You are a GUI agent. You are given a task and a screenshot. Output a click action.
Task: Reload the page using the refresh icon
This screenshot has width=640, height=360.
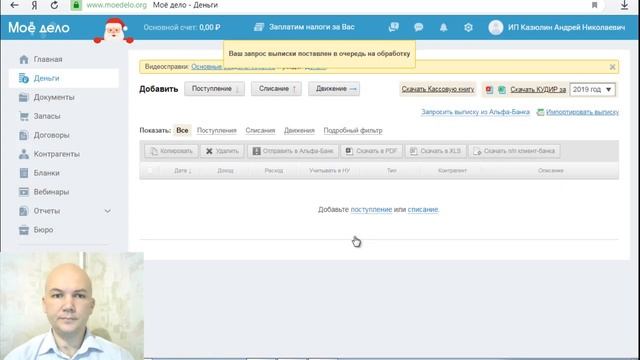54,5
